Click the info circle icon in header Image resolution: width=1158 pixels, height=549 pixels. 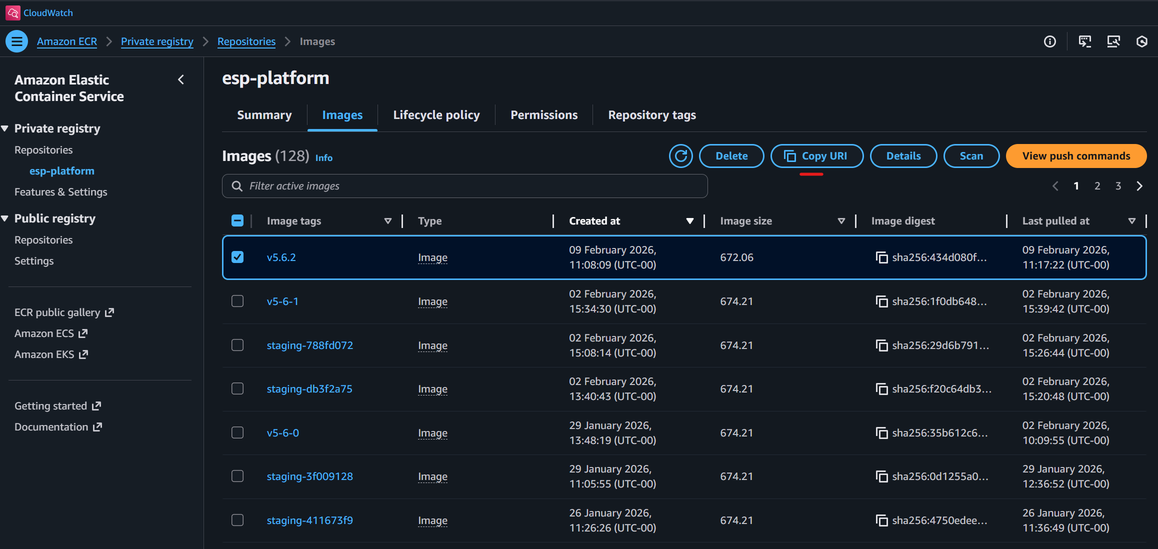click(x=1050, y=42)
